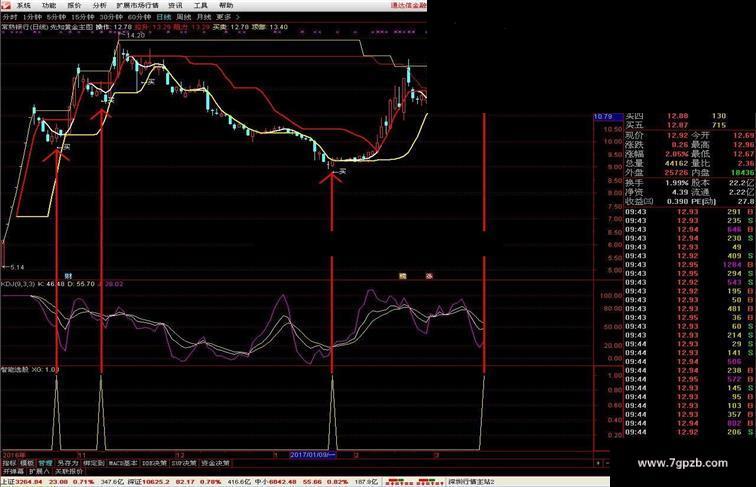Click the 买四 12.88 order row
Image resolution: width=756 pixels, height=487 pixels.
coord(676,116)
